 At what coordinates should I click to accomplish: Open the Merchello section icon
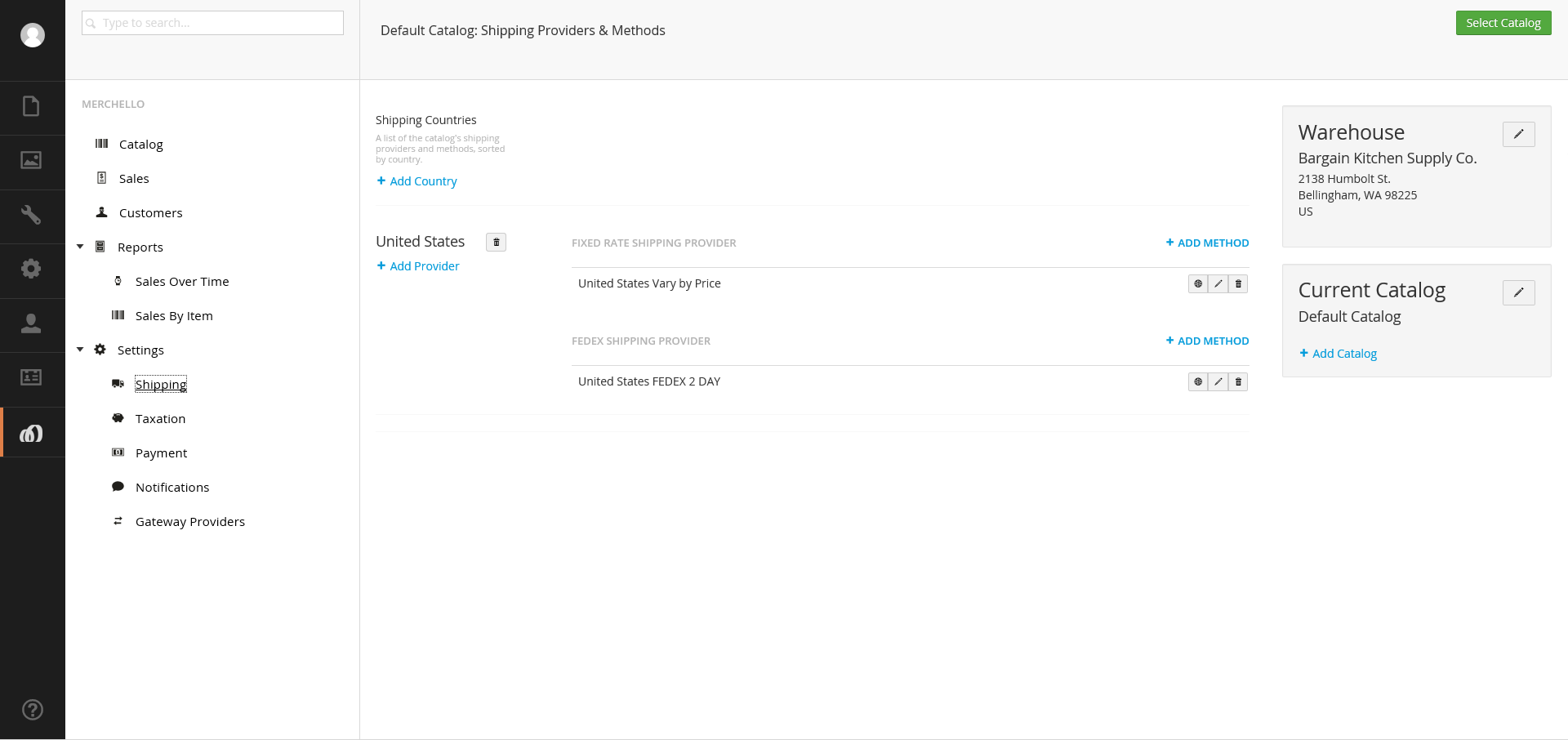(31, 433)
